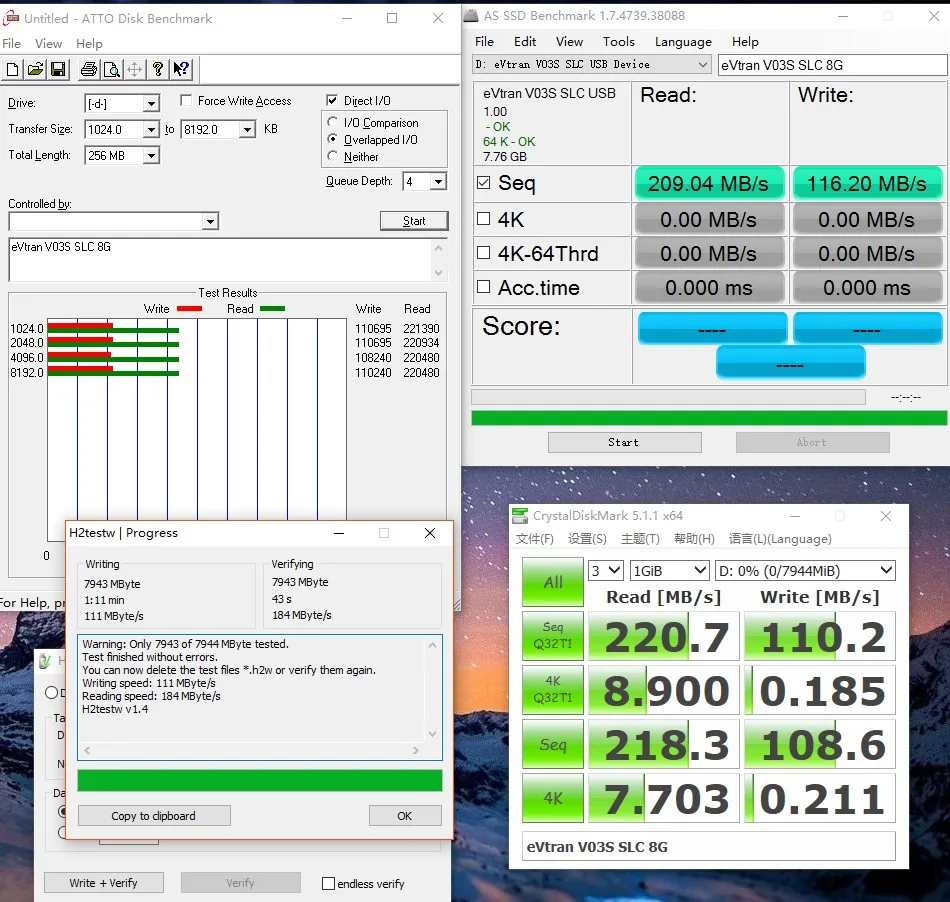Enable the Force Write Access checkbox
Screen dimensions: 950x902
click(187, 101)
